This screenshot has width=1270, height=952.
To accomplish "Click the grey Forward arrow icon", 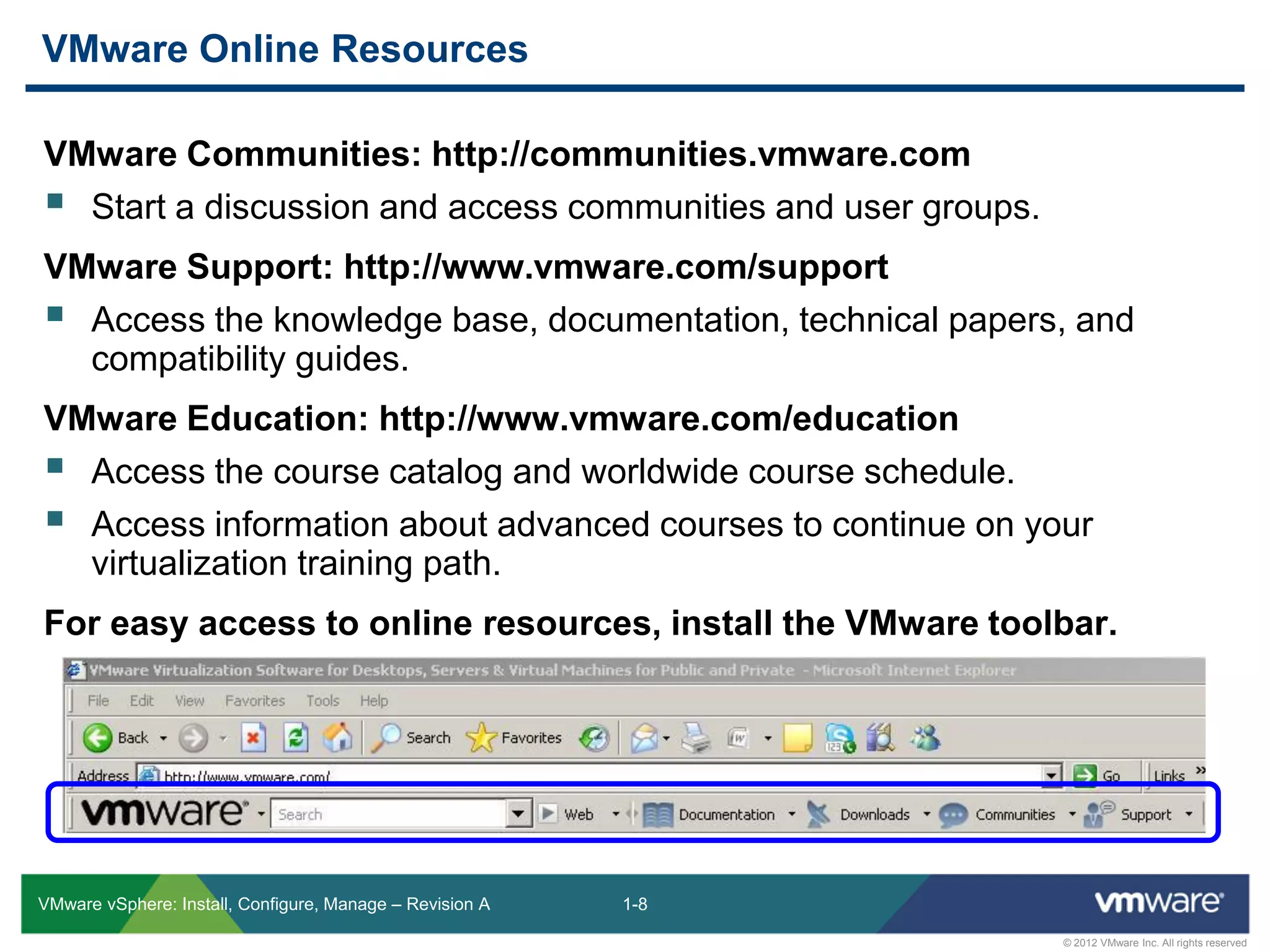I will coord(193,738).
